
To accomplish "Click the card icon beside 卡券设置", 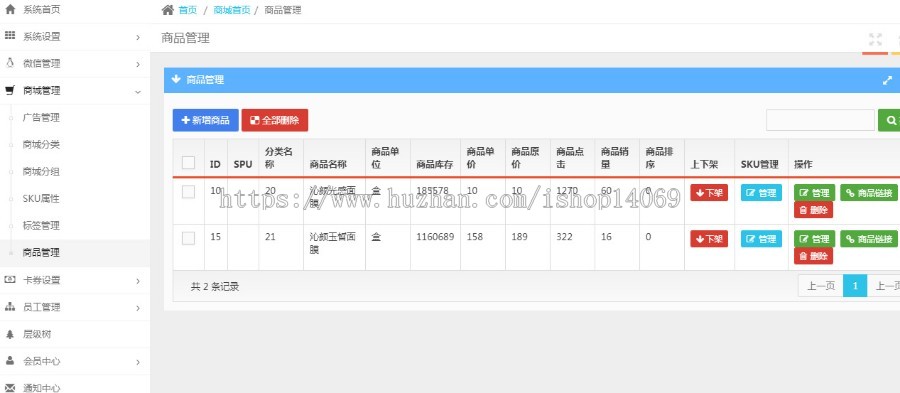I will click(10, 280).
